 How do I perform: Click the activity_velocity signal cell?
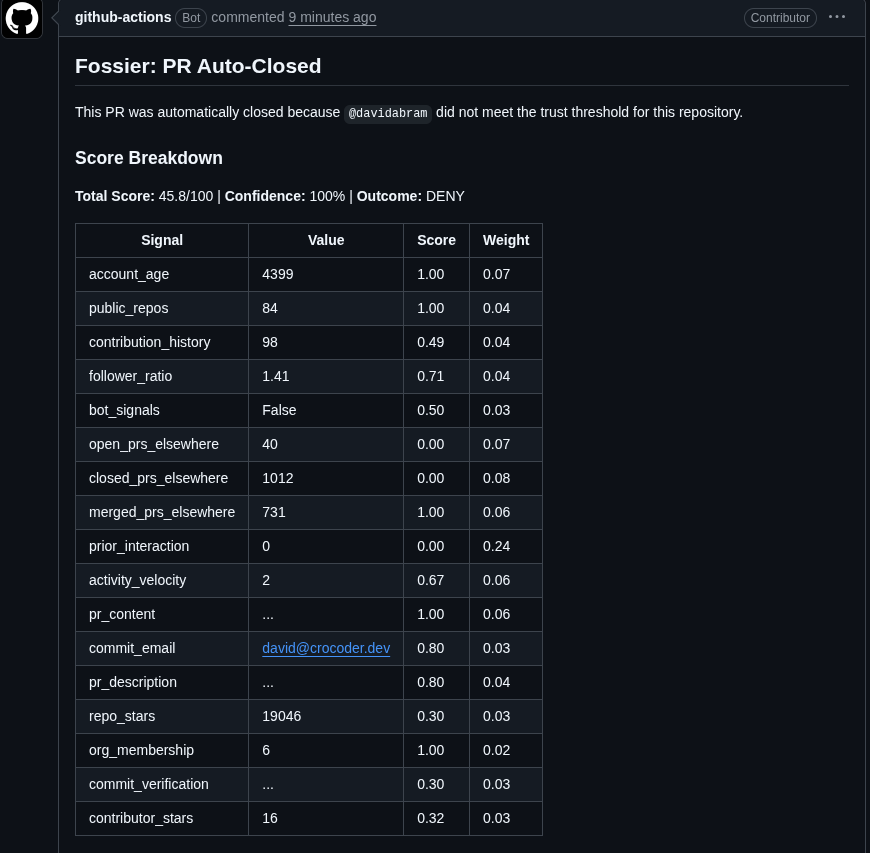[x=162, y=580]
